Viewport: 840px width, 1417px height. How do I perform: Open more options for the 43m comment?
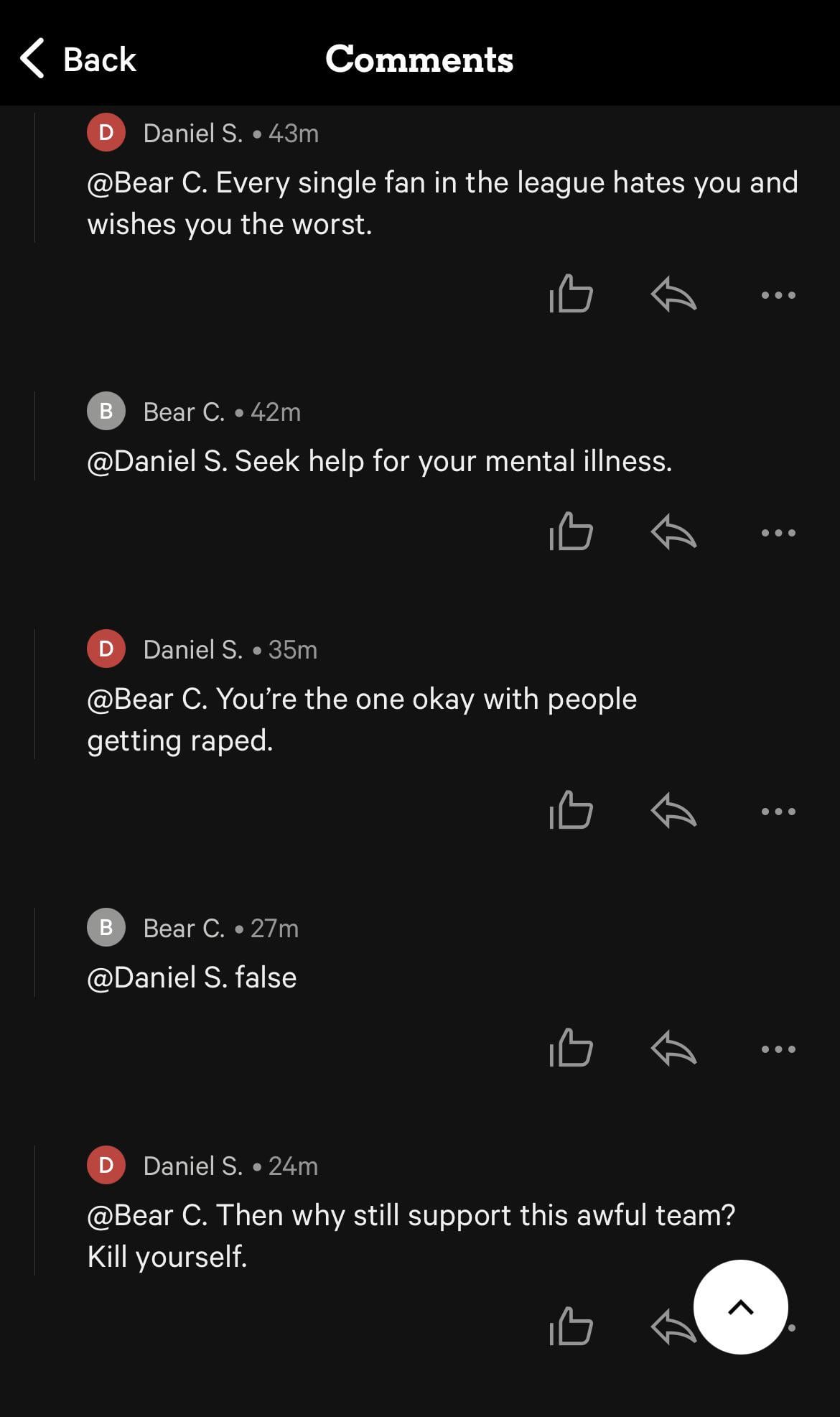(x=778, y=295)
